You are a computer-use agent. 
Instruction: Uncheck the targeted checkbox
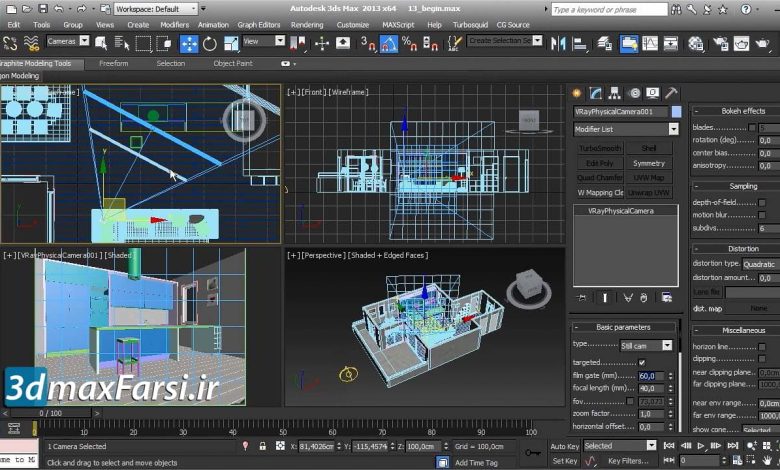[x=642, y=363]
